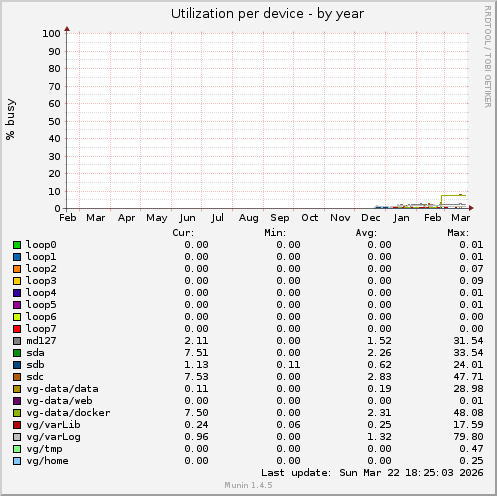Click the Dec label on the x-axis

click(371, 218)
